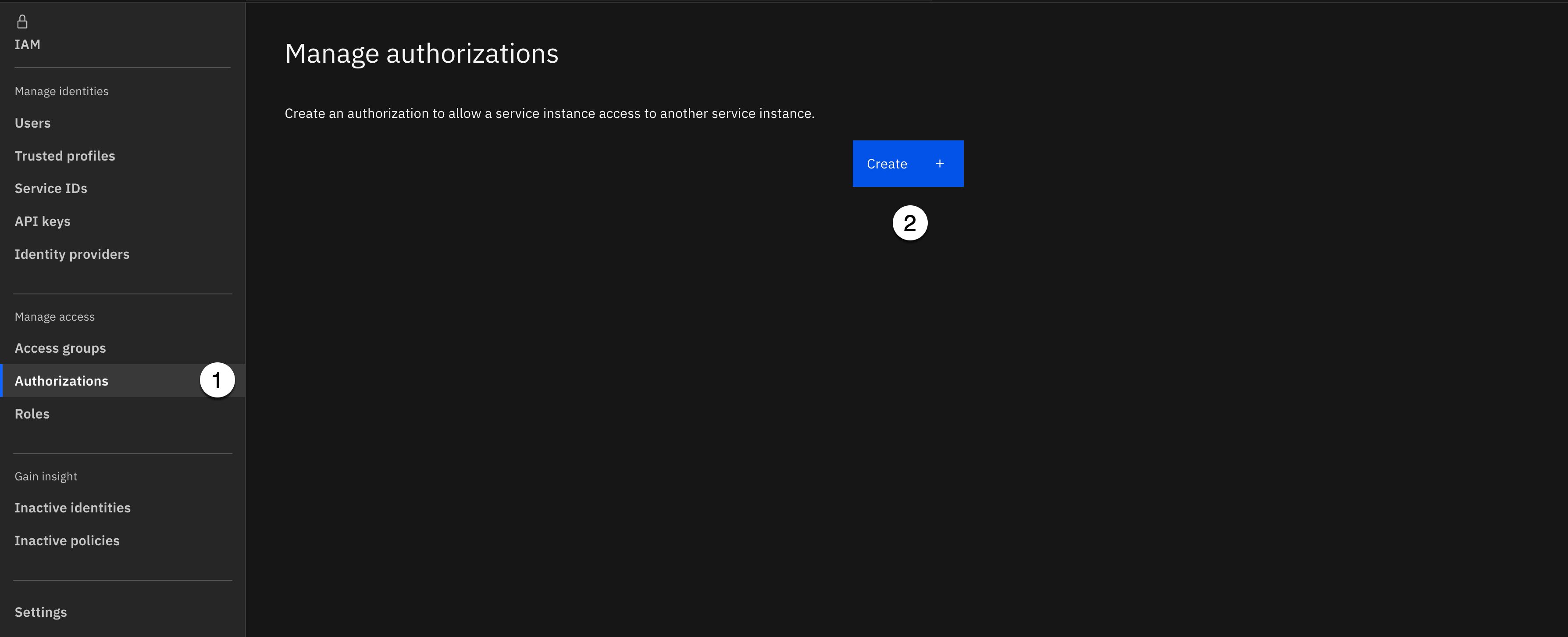Viewport: 1568px width, 637px height.
Task: Click the plus icon on Create button
Action: (x=939, y=164)
